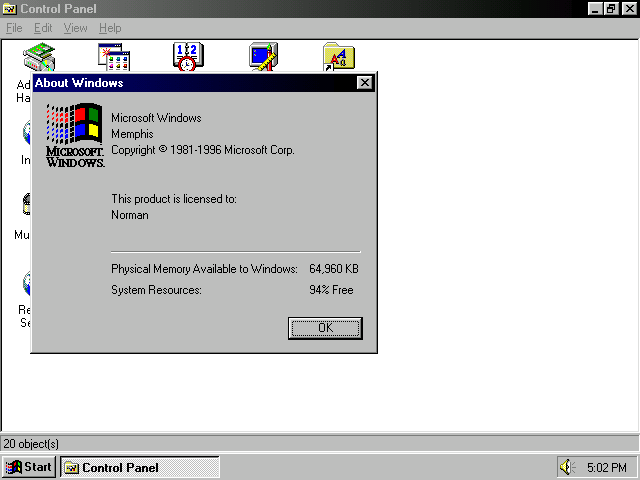Close the About Windows dialog
The width and height of the screenshot is (640, 480).
[x=364, y=83]
